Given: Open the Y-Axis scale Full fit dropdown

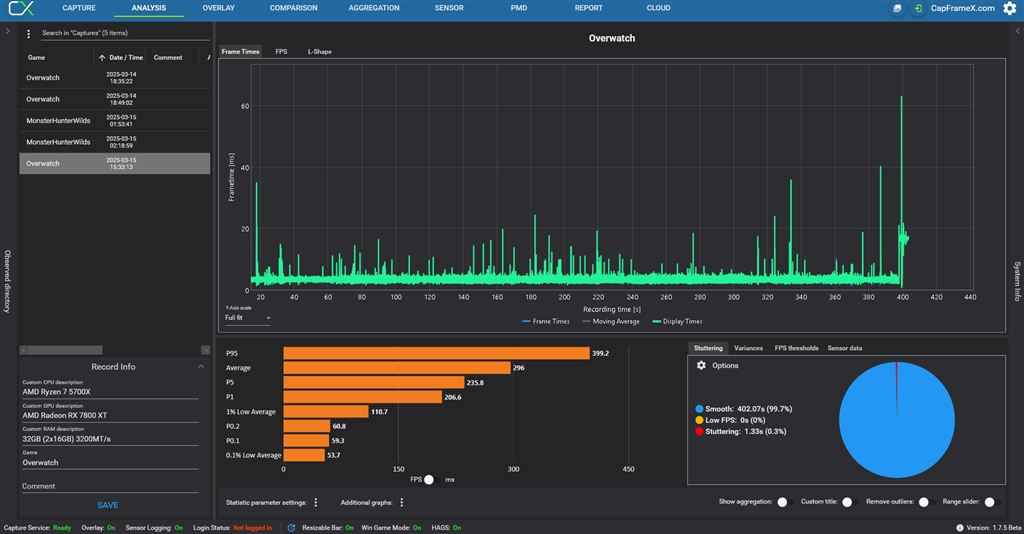Looking at the screenshot, I should click(x=248, y=318).
